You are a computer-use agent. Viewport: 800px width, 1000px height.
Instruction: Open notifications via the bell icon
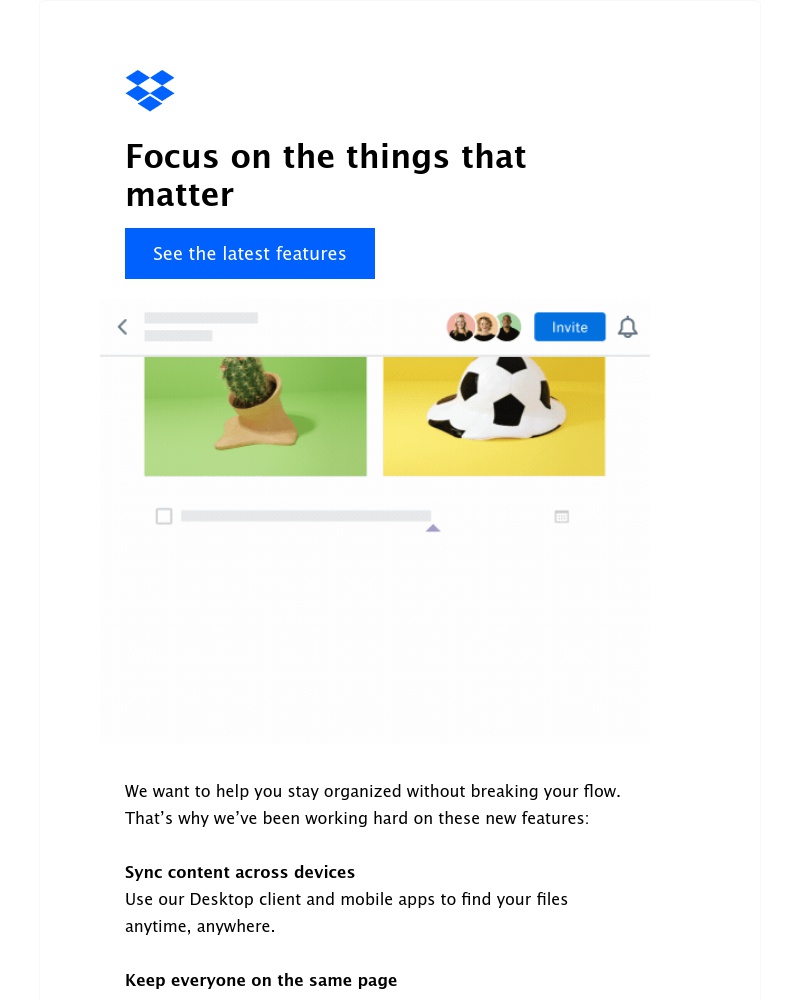click(x=628, y=326)
